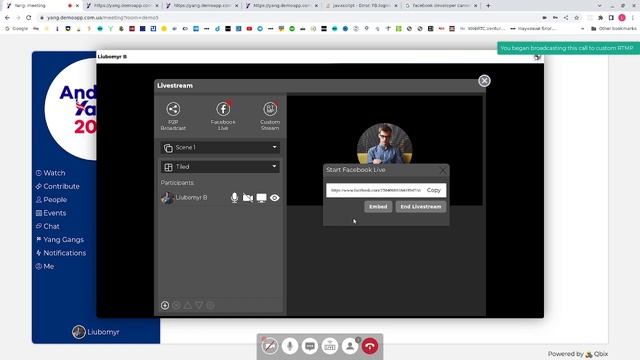The height and width of the screenshot is (360, 640).
Task: Click the browser address bar
Action: click(x=286, y=18)
